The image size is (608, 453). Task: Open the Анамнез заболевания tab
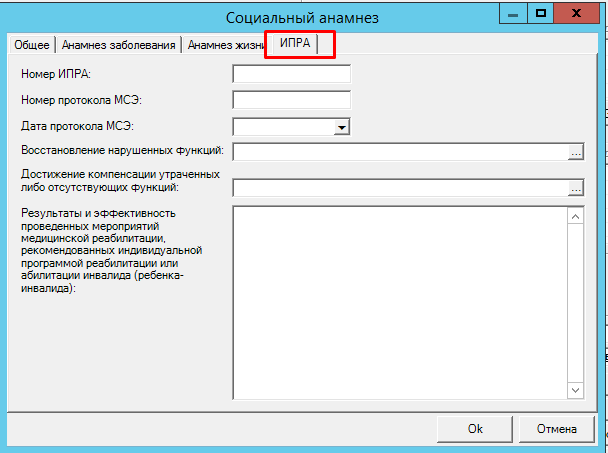(x=119, y=45)
